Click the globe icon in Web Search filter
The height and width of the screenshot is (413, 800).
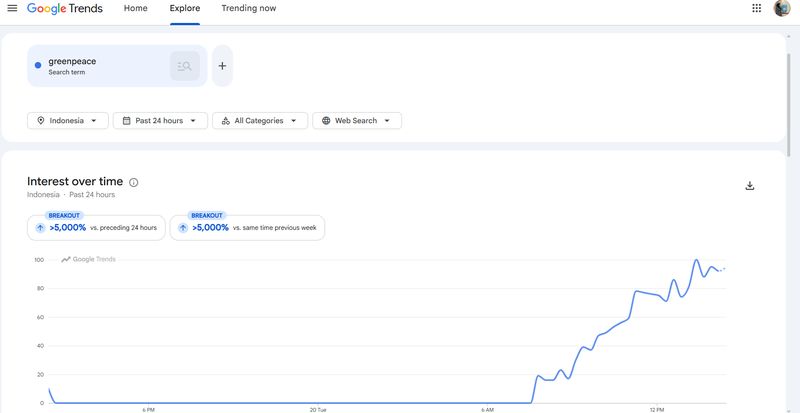326,120
